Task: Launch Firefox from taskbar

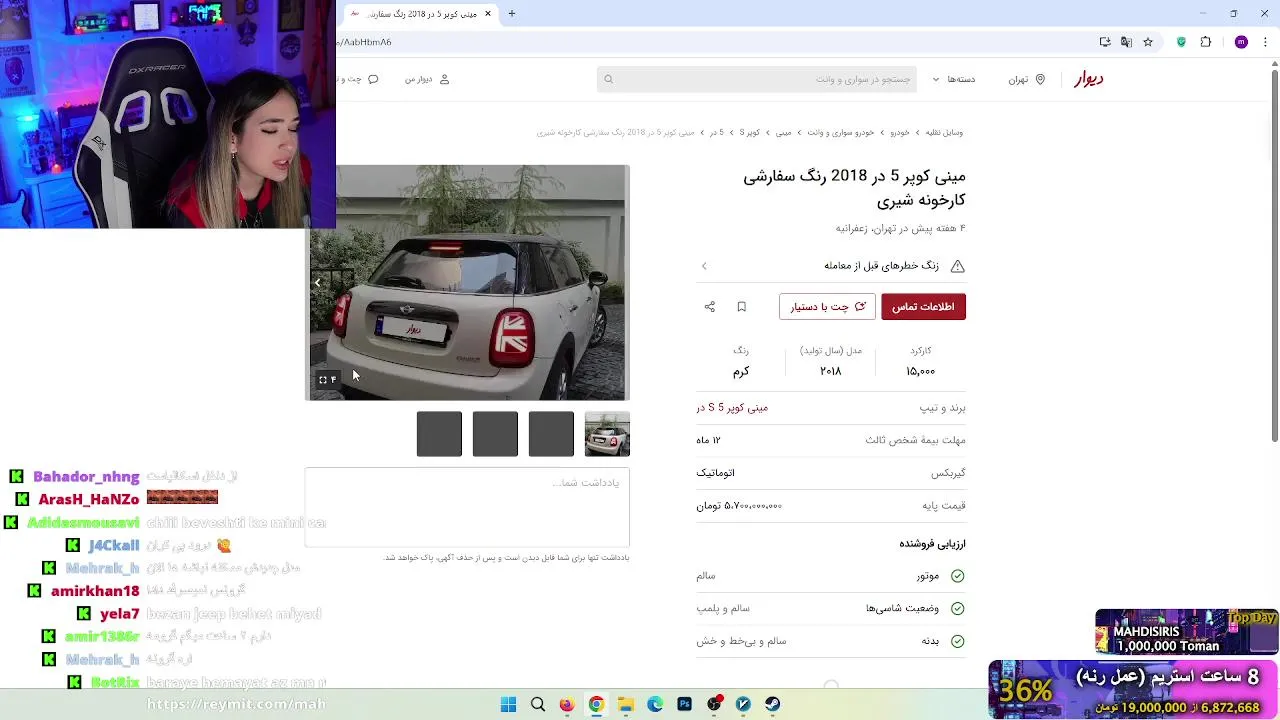Action: point(567,704)
